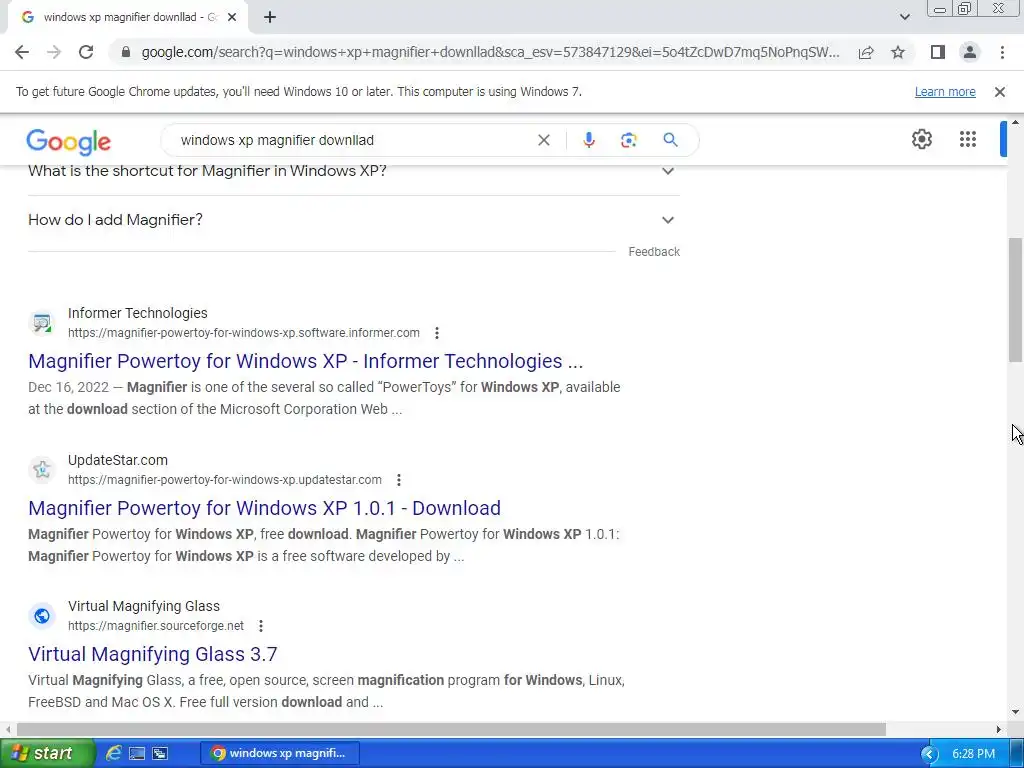Share this page with the share icon

pos(866,52)
